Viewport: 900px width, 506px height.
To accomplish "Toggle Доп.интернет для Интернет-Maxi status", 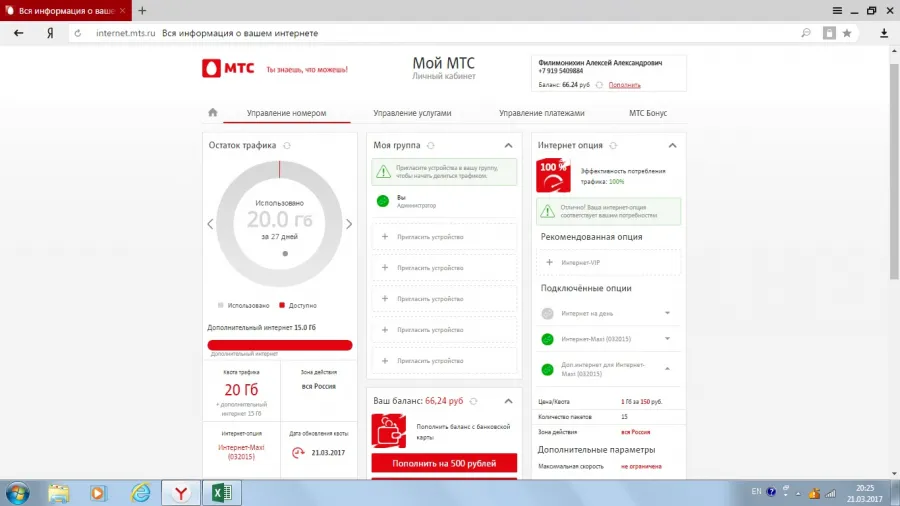I will pyautogui.click(x=548, y=369).
